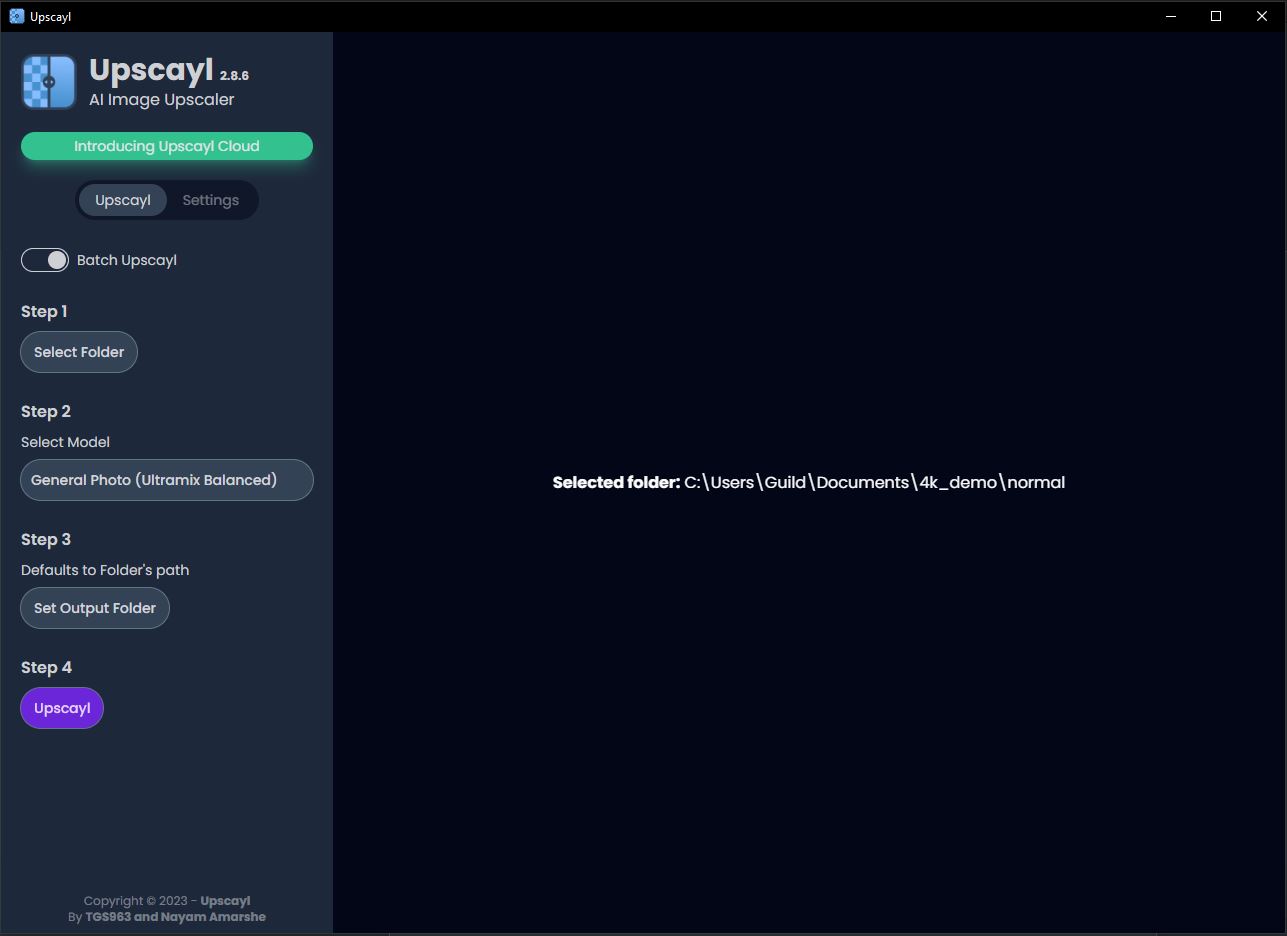
Task: Click the title bar Upscayl icon
Action: coord(16,16)
